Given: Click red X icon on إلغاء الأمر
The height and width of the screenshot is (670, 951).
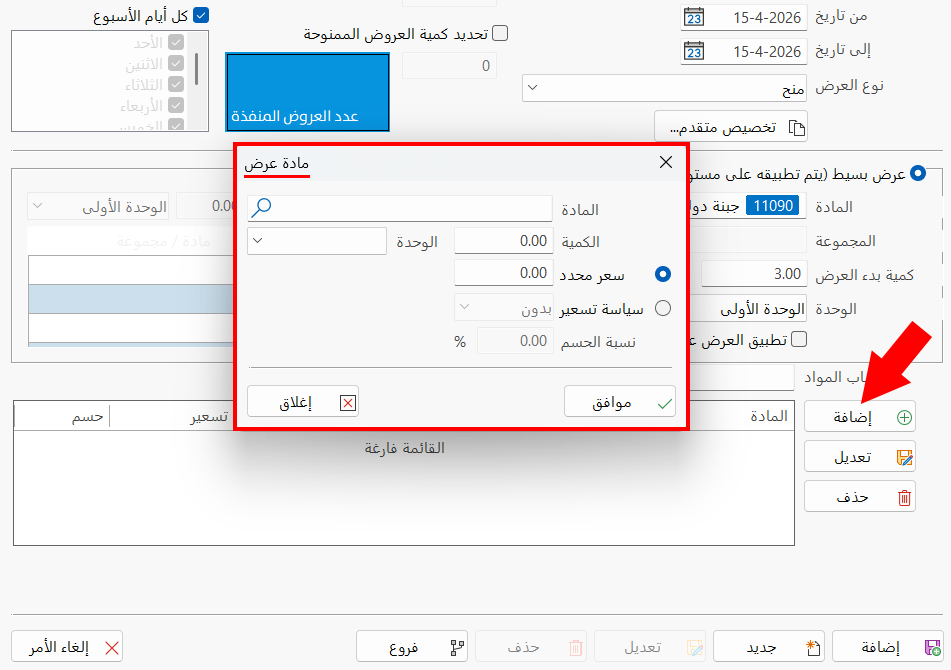Looking at the screenshot, I should point(112,648).
